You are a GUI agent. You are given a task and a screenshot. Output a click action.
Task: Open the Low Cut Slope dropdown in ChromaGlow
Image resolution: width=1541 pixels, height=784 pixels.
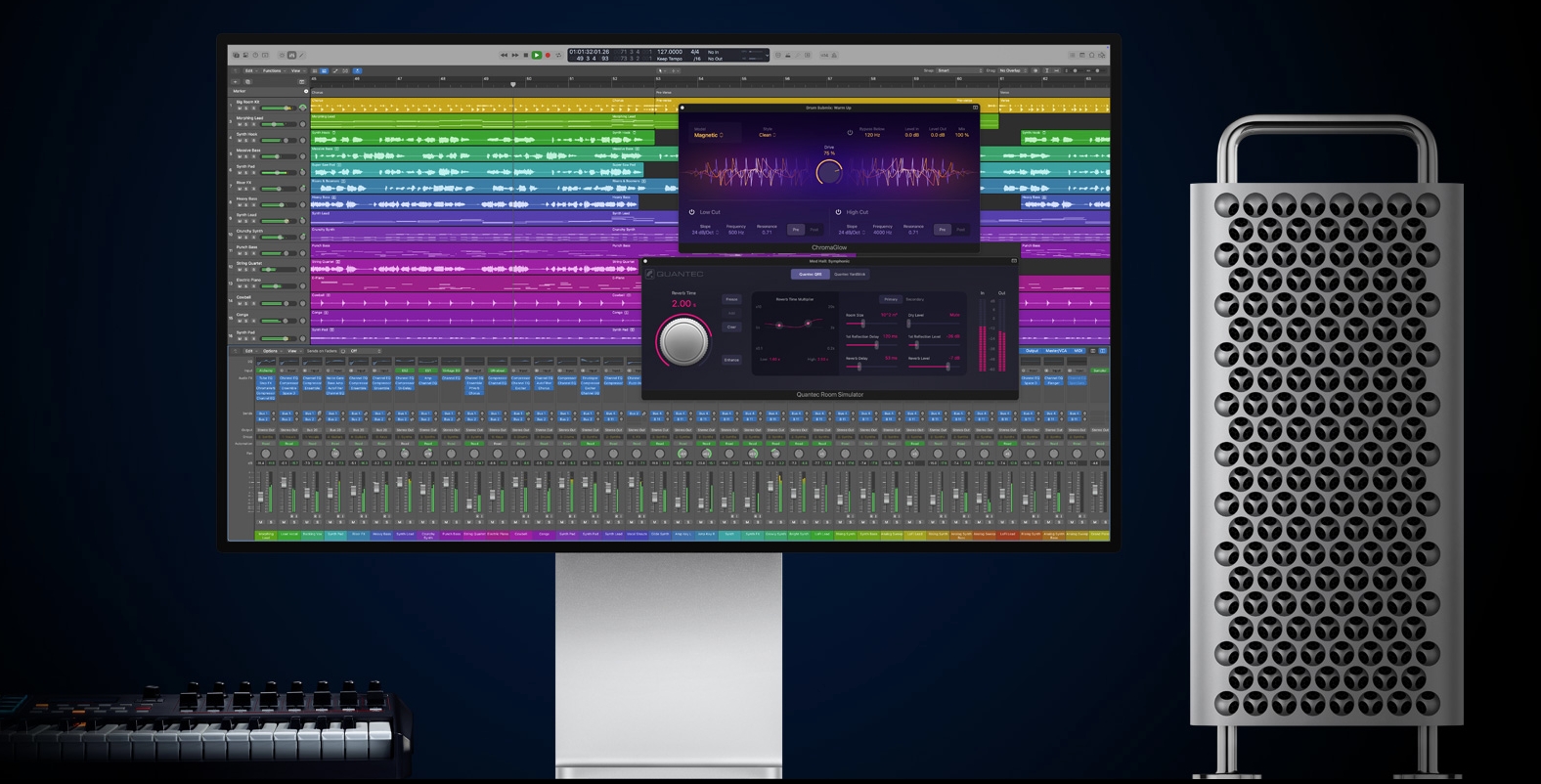pyautogui.click(x=705, y=233)
